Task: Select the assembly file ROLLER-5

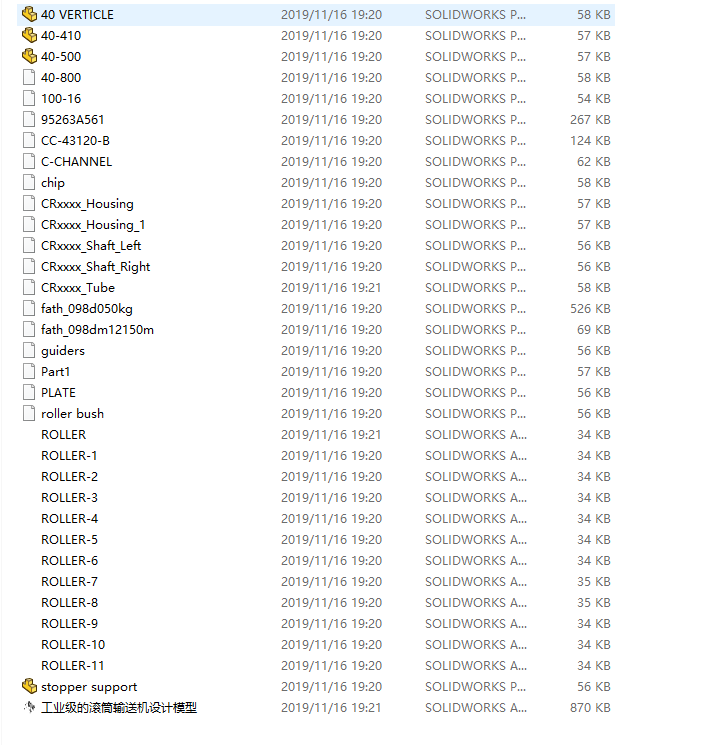Action: coord(69,540)
